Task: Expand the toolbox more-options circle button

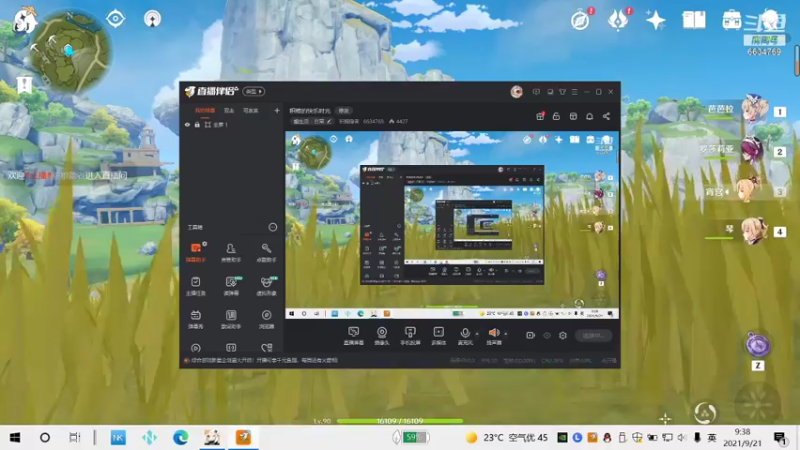Action: 273,227
